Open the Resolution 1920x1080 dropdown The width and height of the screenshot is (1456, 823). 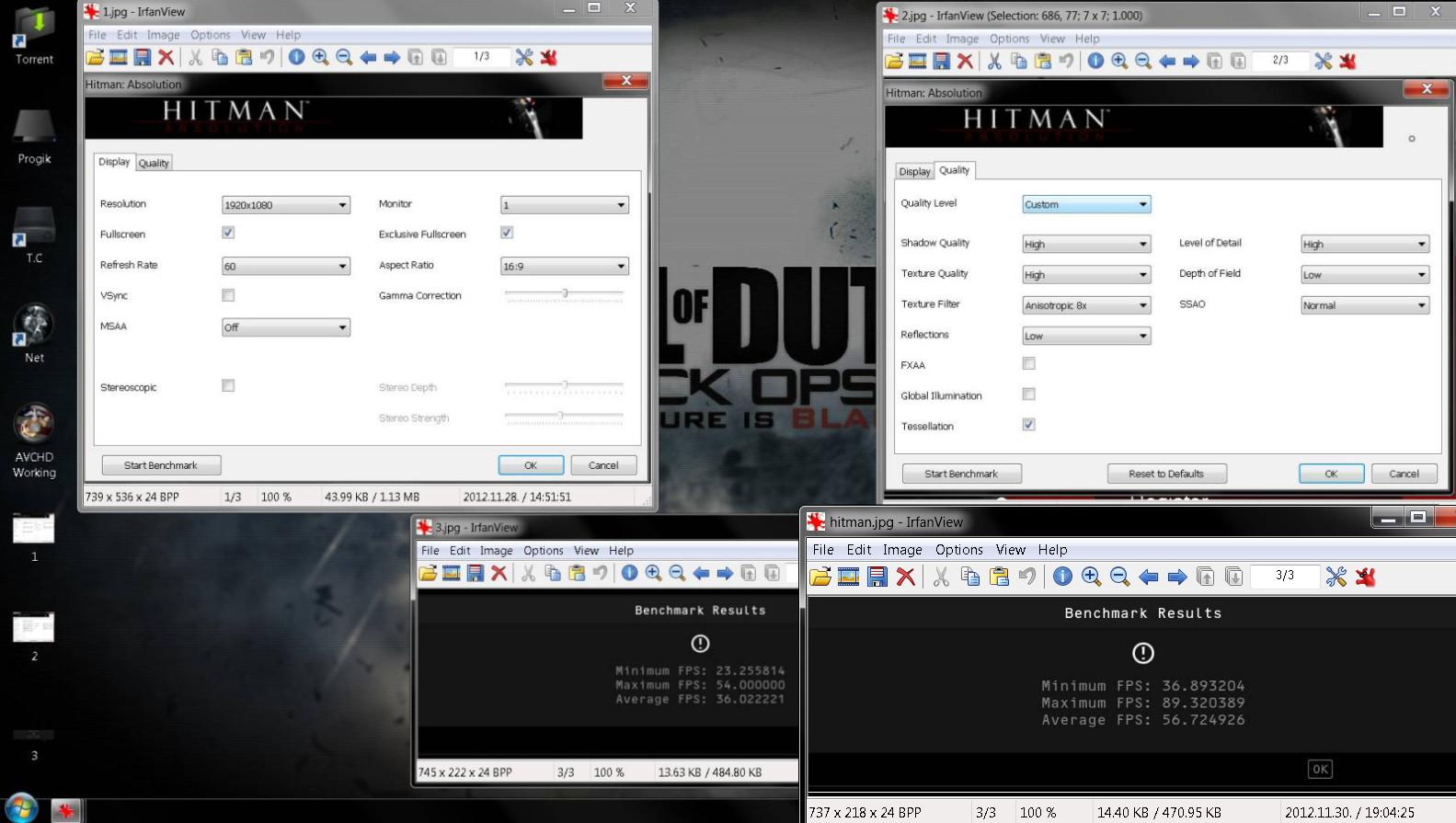tap(286, 205)
